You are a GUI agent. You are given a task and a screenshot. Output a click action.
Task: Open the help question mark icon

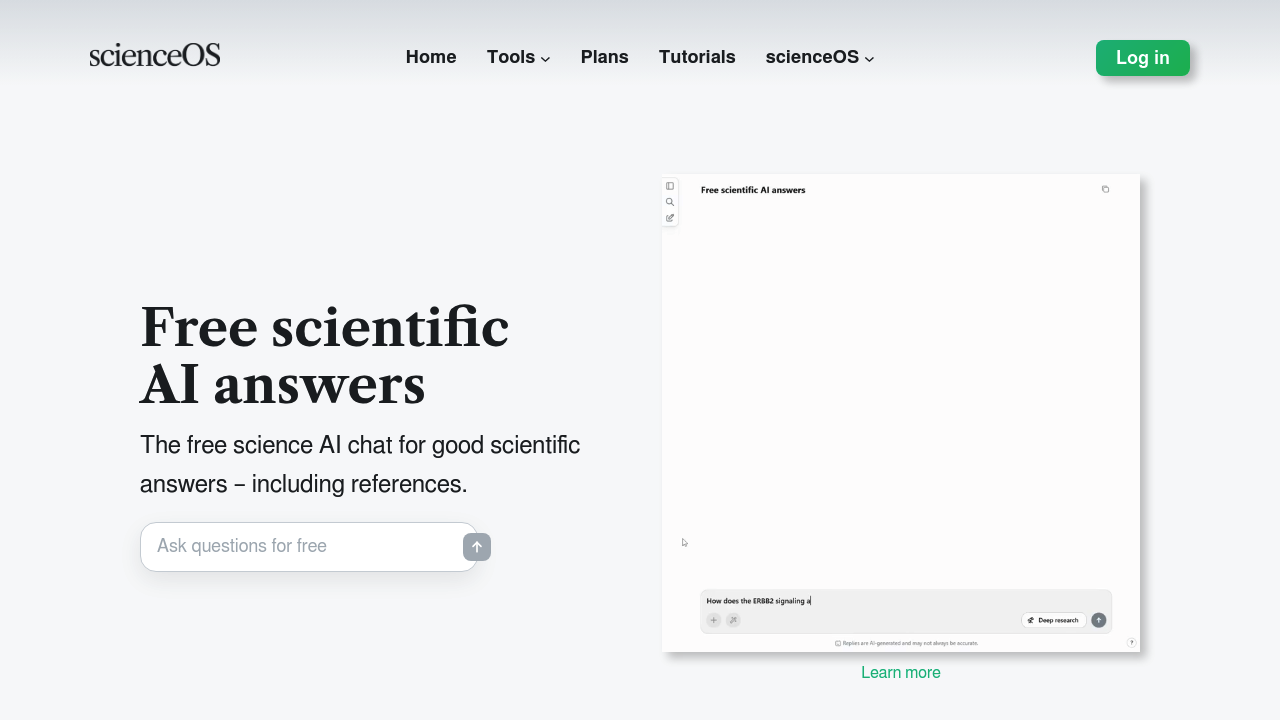coord(1131,643)
